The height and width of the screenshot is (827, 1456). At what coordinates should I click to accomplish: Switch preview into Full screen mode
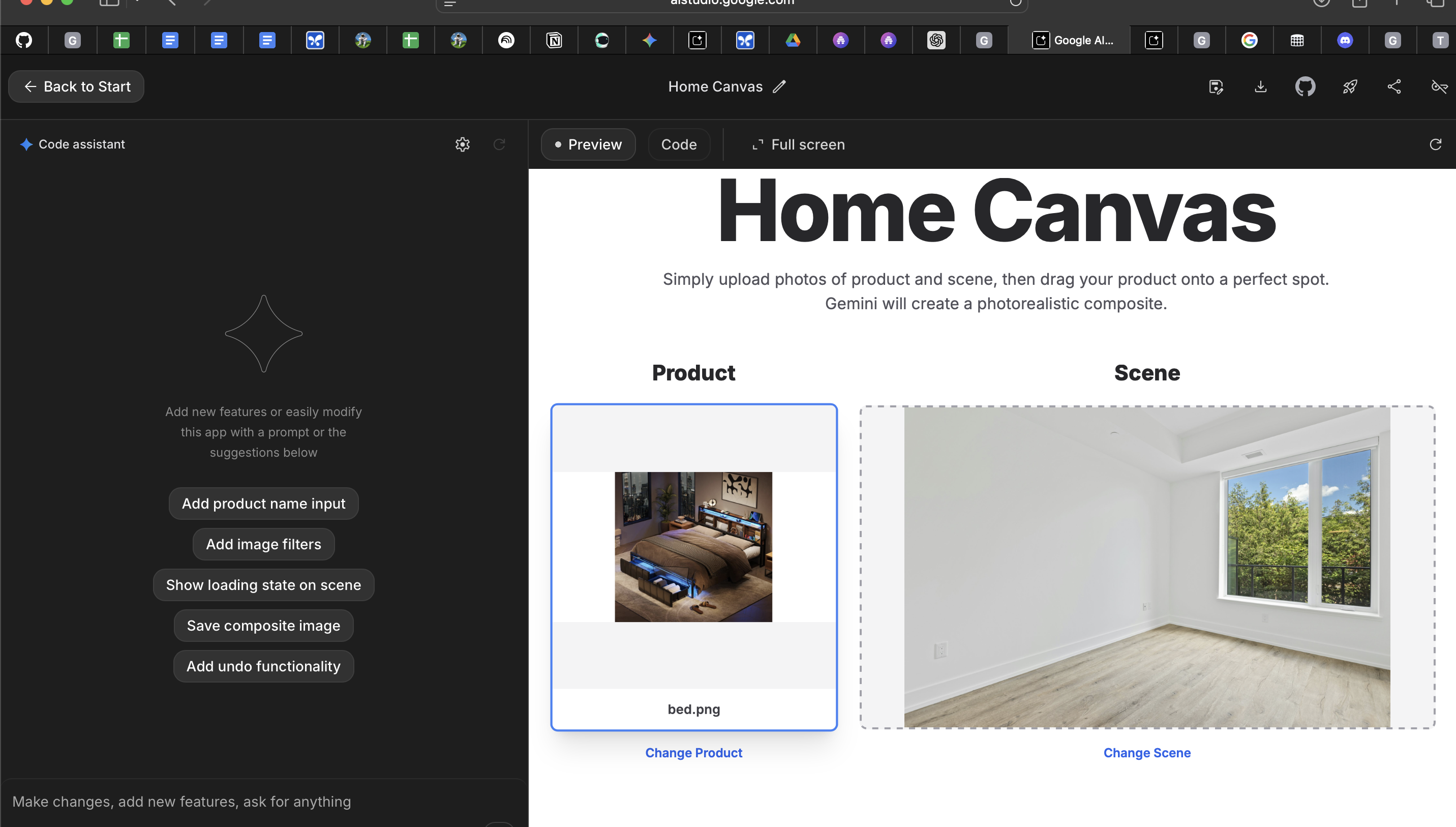tap(797, 144)
